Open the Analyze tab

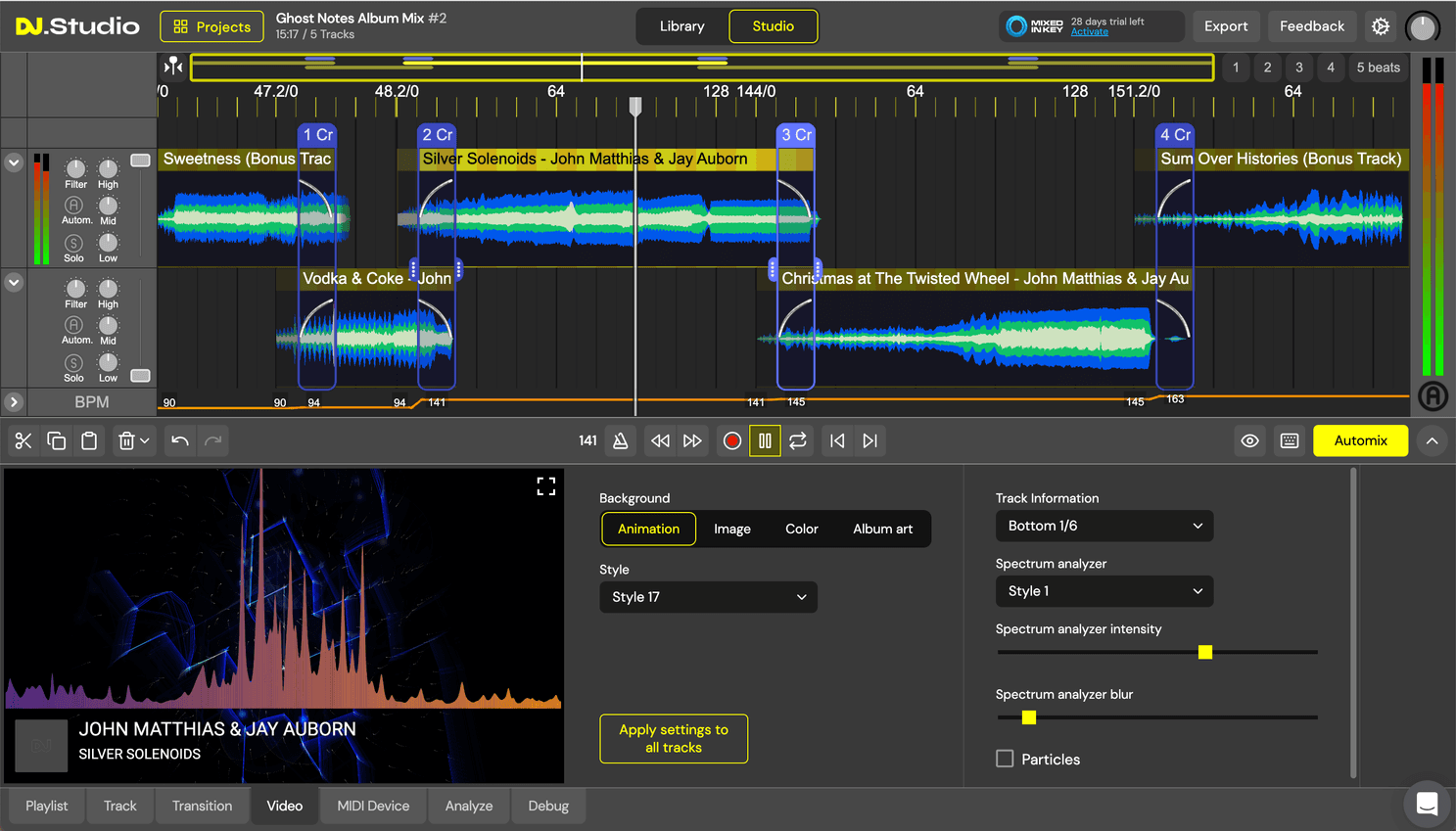pos(469,806)
